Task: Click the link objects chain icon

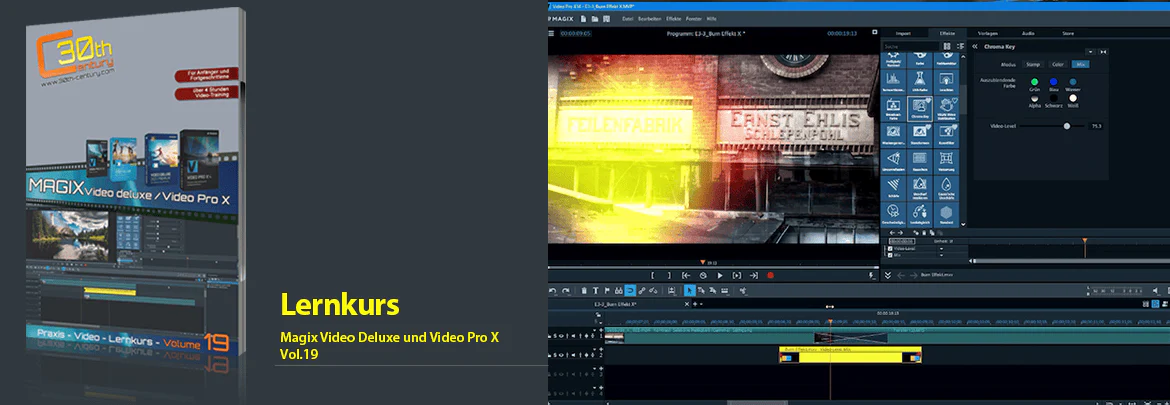Action: (x=642, y=291)
